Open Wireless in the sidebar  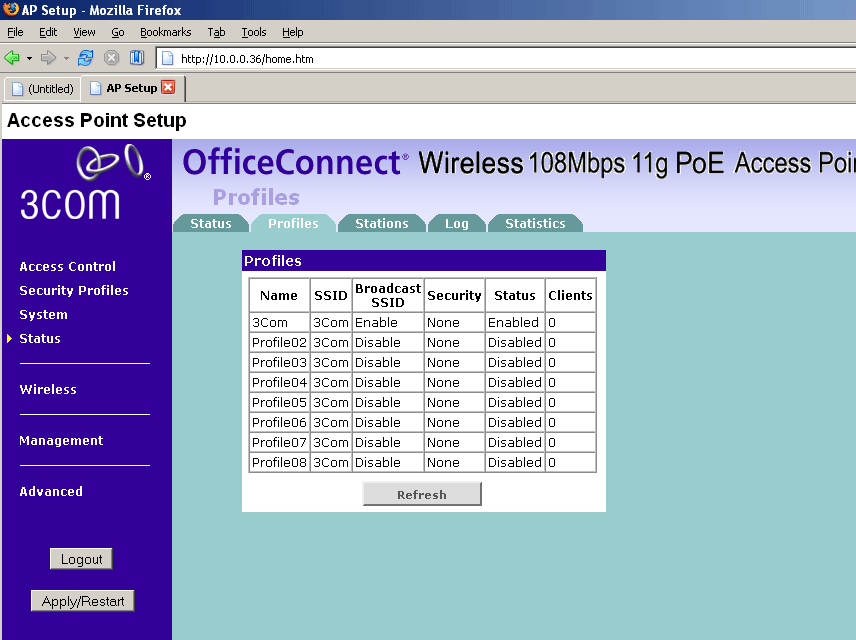coord(48,389)
